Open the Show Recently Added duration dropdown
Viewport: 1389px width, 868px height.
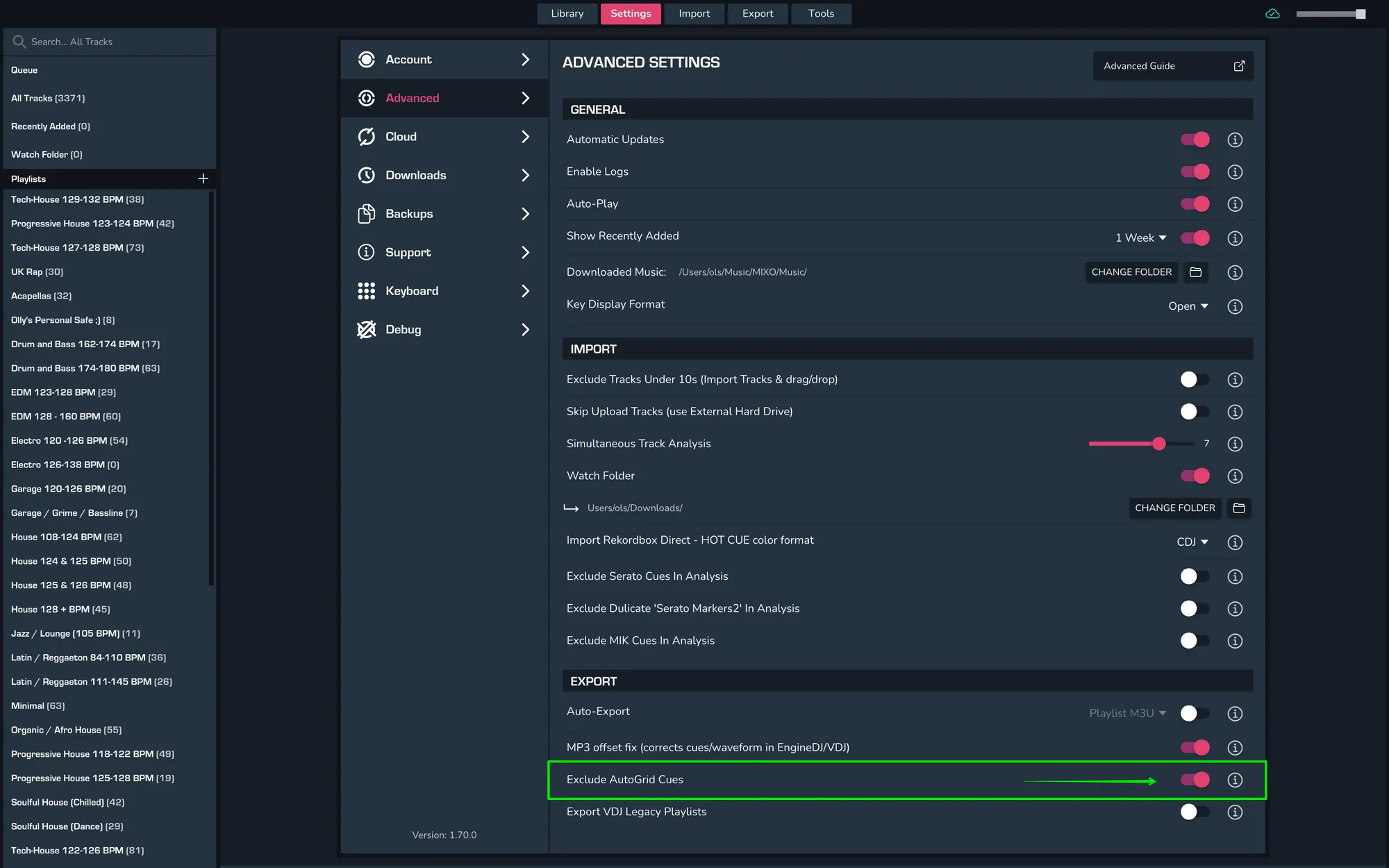tap(1140, 237)
